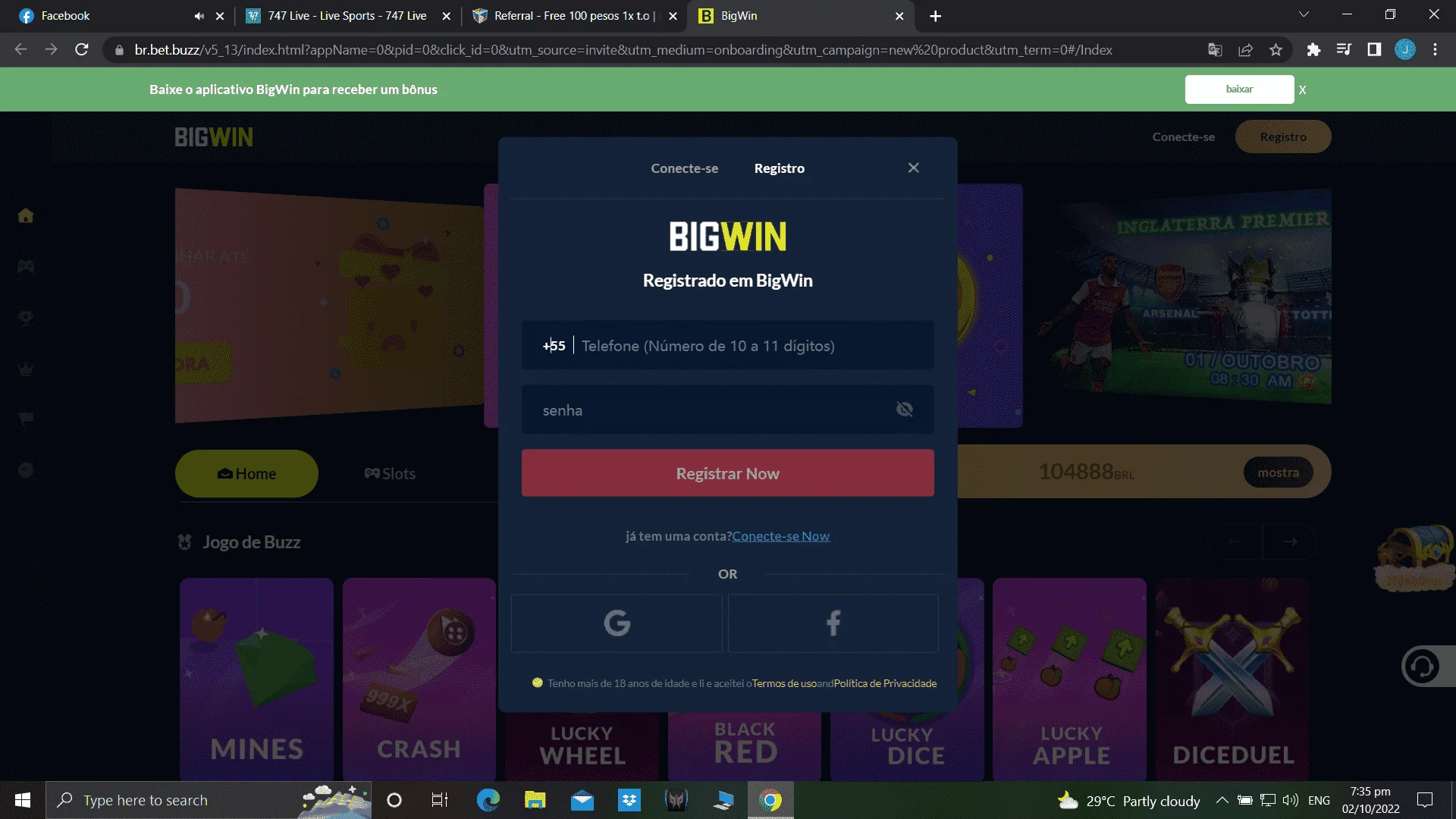Open the customer support headset icon

tap(1422, 667)
